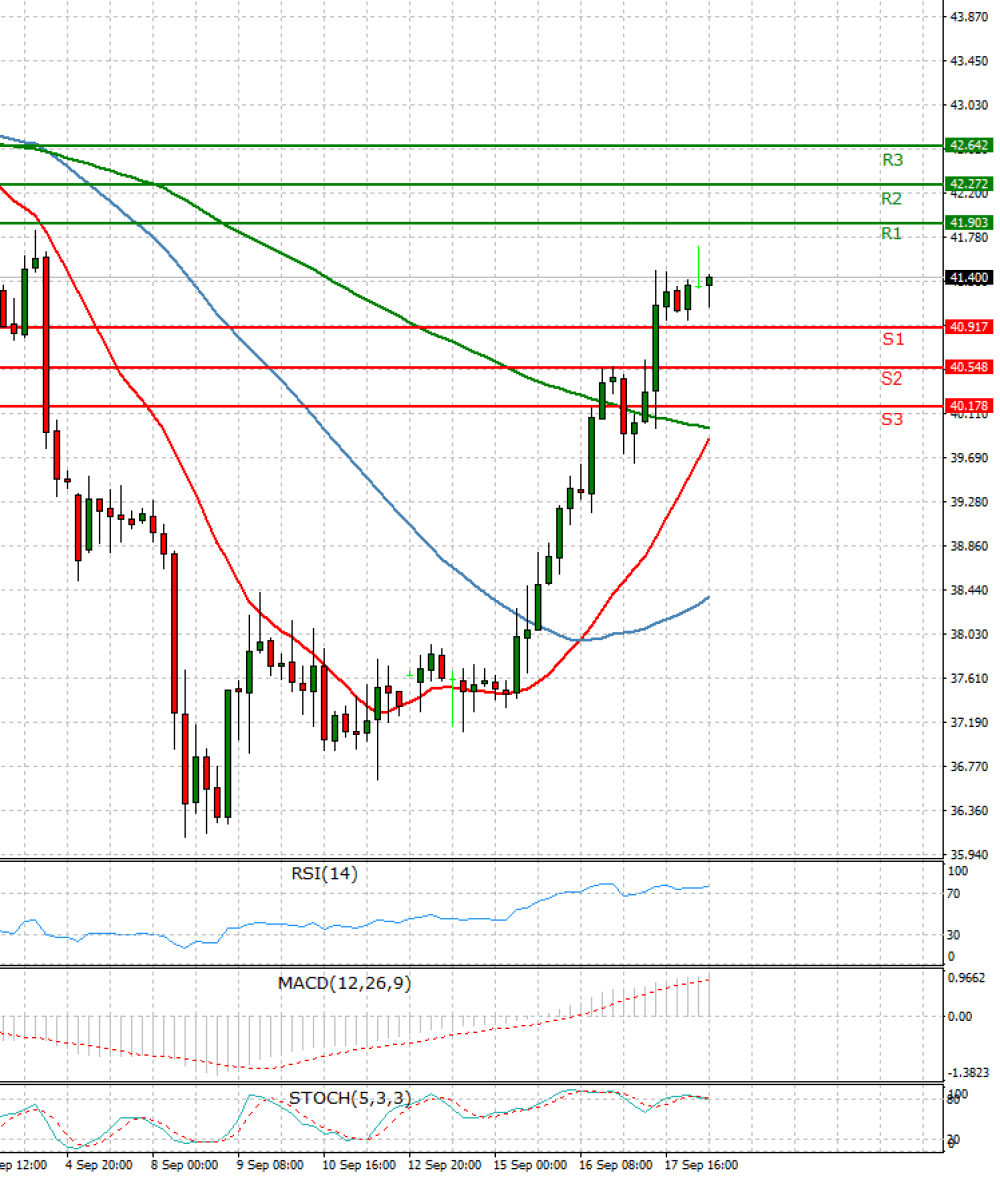The image size is (1000, 1180).
Task: Click the MACD -1.3823 scale value
Action: (x=966, y=1072)
